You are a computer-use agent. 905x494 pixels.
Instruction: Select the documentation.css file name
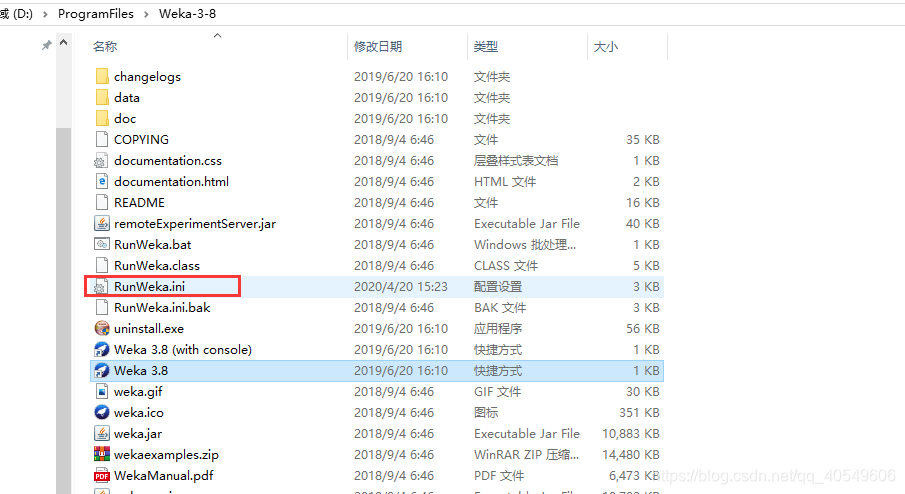[168, 160]
